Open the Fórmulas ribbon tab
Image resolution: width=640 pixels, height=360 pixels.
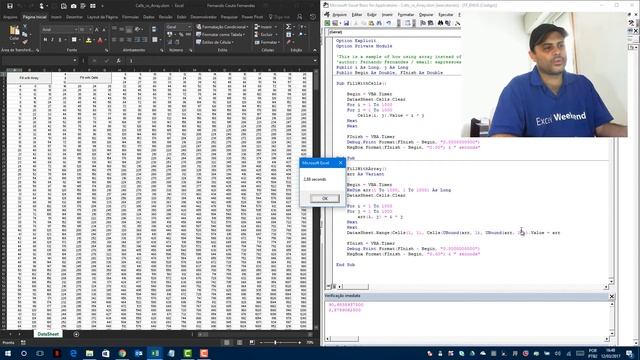(131, 17)
